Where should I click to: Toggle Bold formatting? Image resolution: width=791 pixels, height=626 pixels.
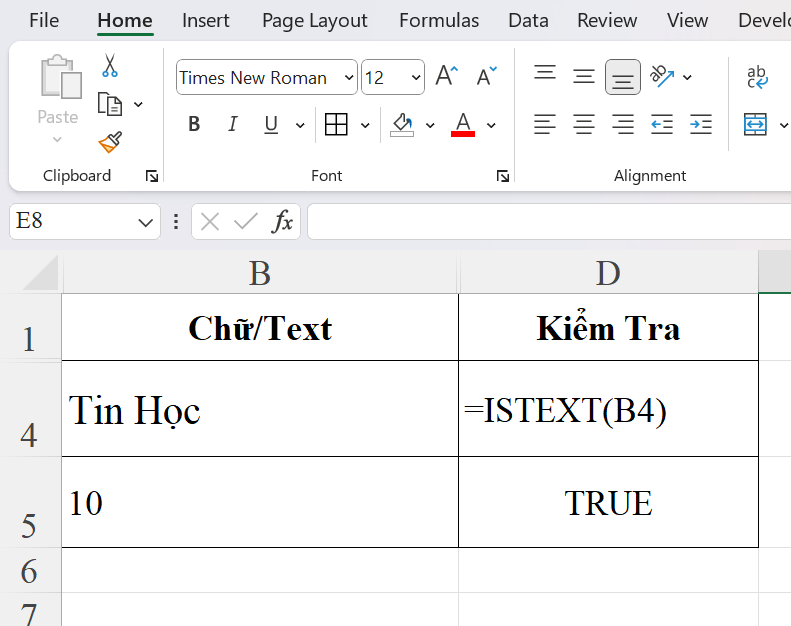coord(194,124)
